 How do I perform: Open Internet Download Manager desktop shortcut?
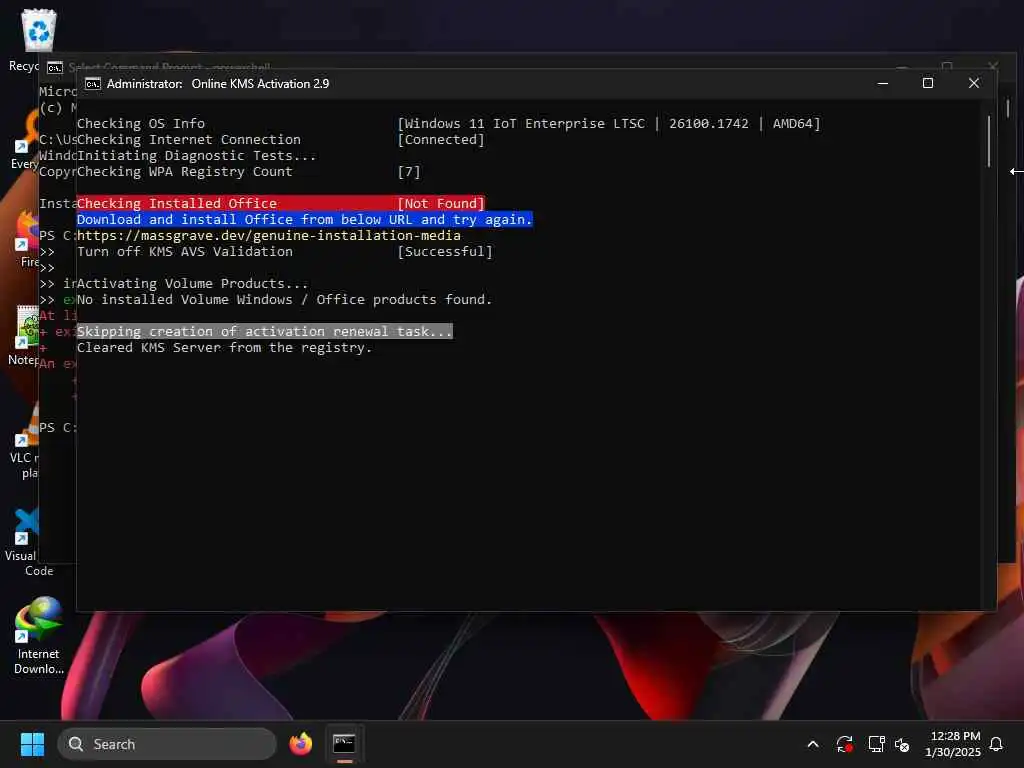(x=39, y=635)
